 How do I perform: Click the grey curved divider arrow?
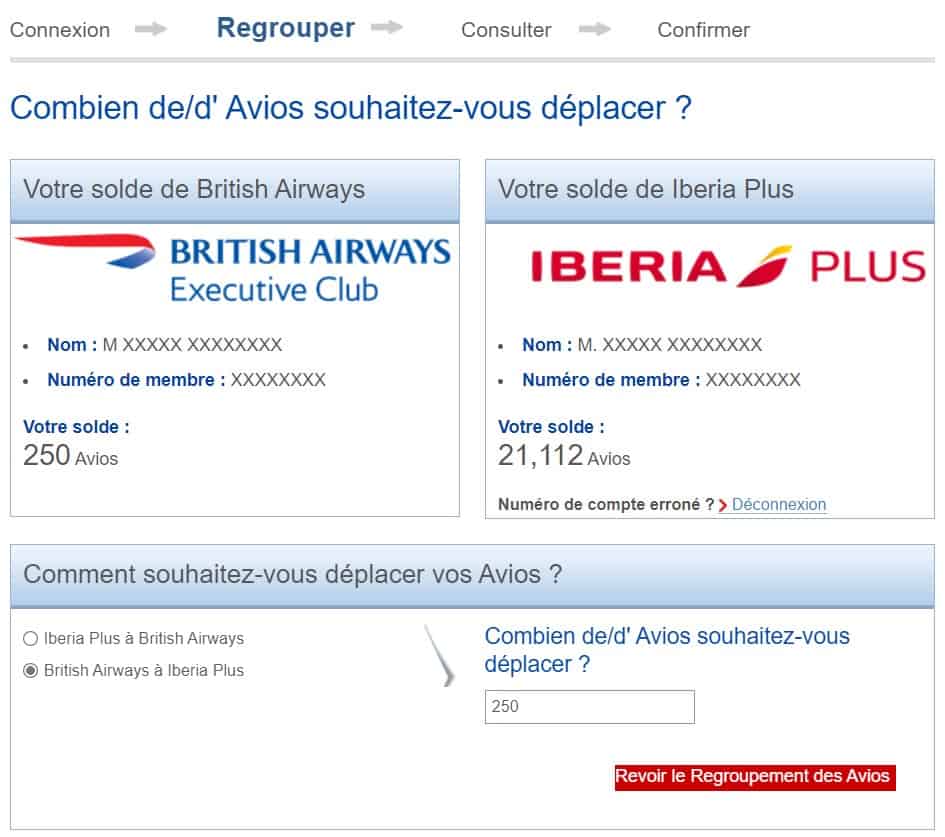click(x=439, y=656)
